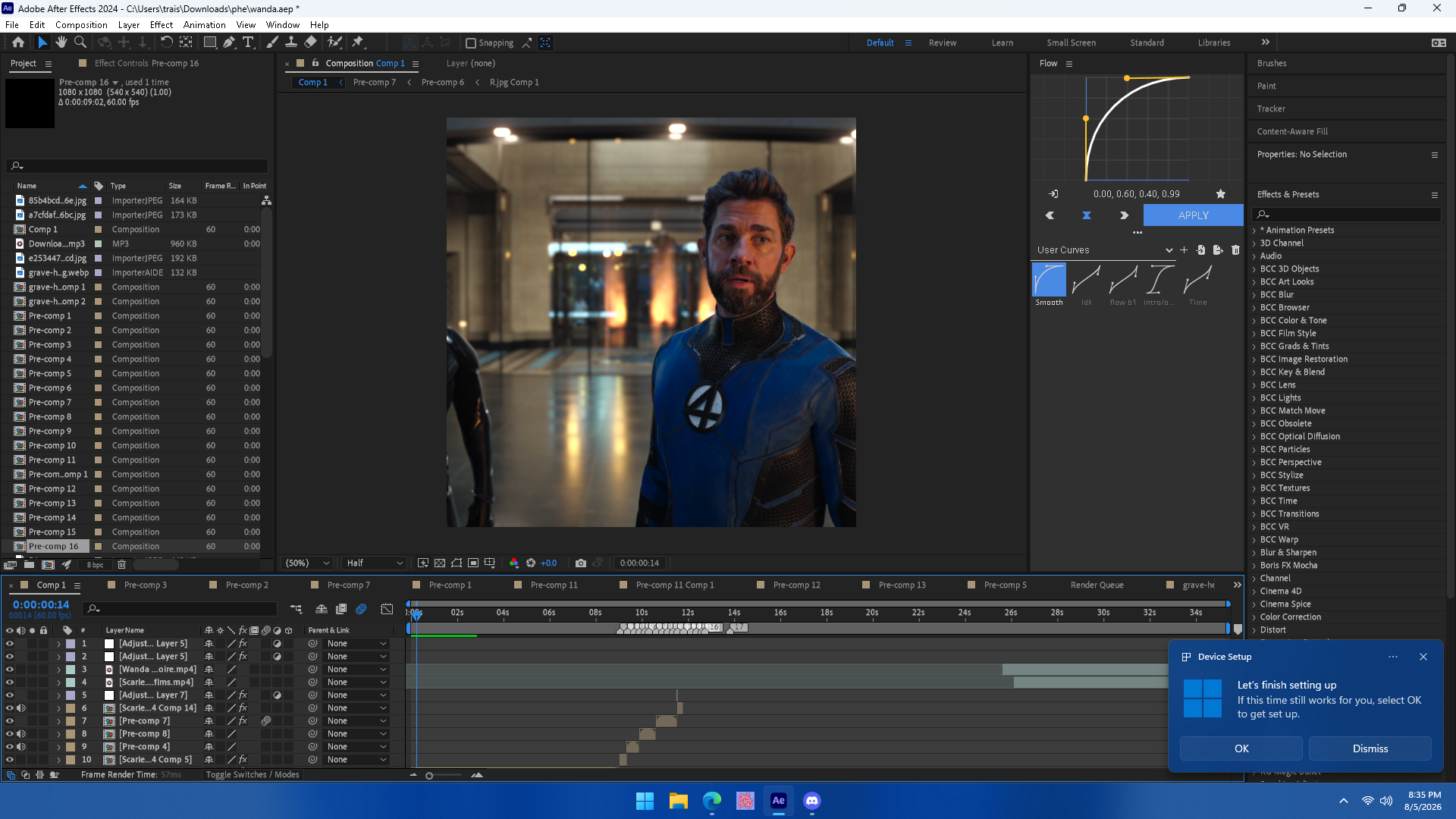This screenshot has width=1456, height=819.
Task: Hide layer 3 Wanda video visibility
Action: [x=10, y=670]
